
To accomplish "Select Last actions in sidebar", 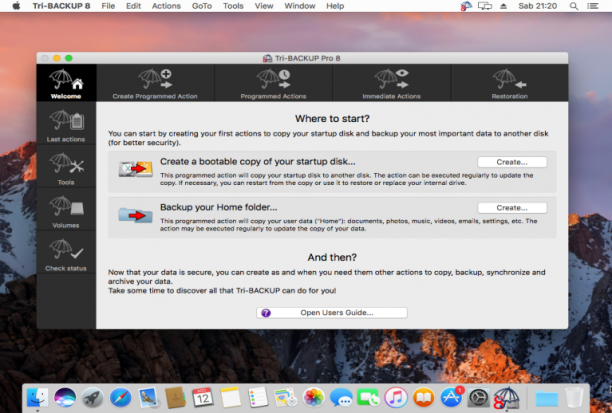I will 66,124.
